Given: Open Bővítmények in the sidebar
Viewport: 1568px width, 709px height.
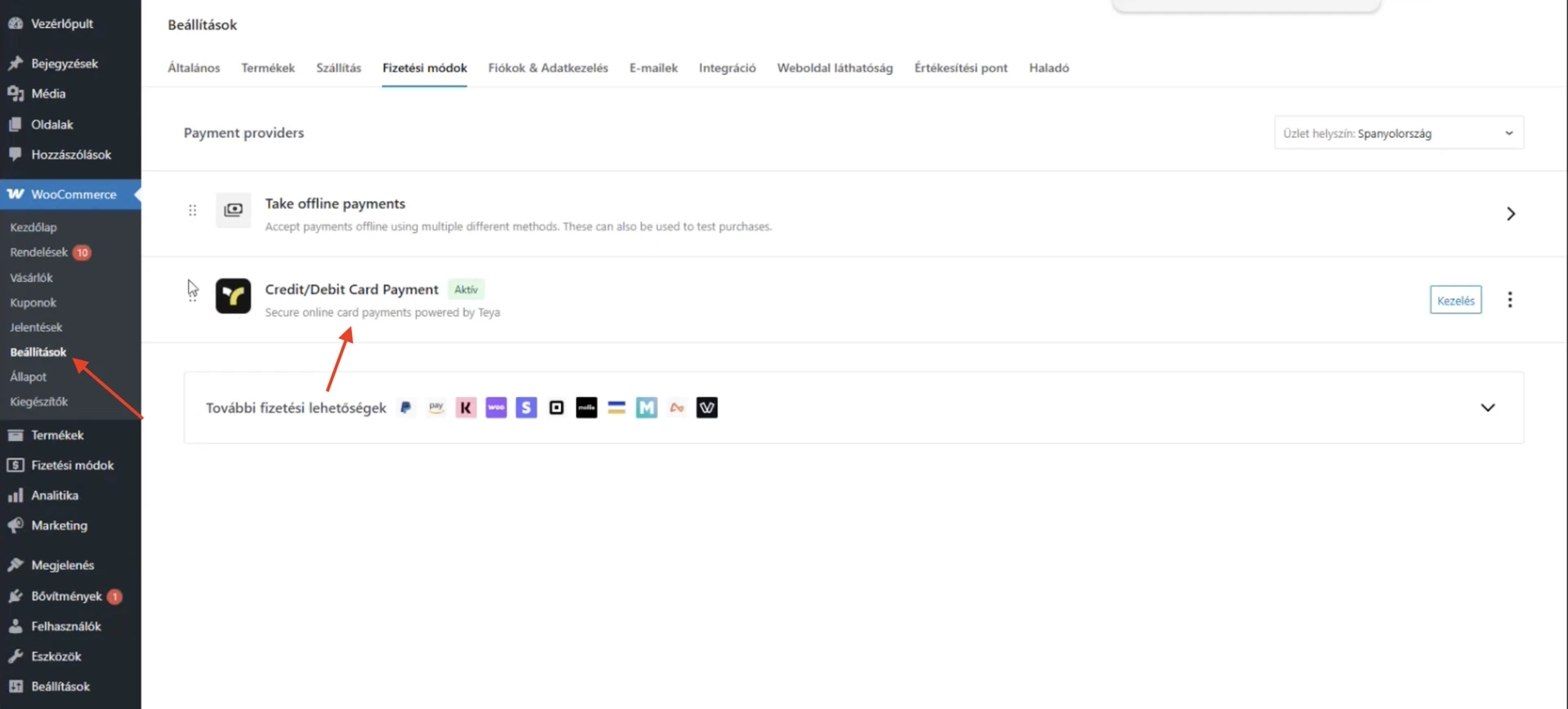Looking at the screenshot, I should 66,596.
